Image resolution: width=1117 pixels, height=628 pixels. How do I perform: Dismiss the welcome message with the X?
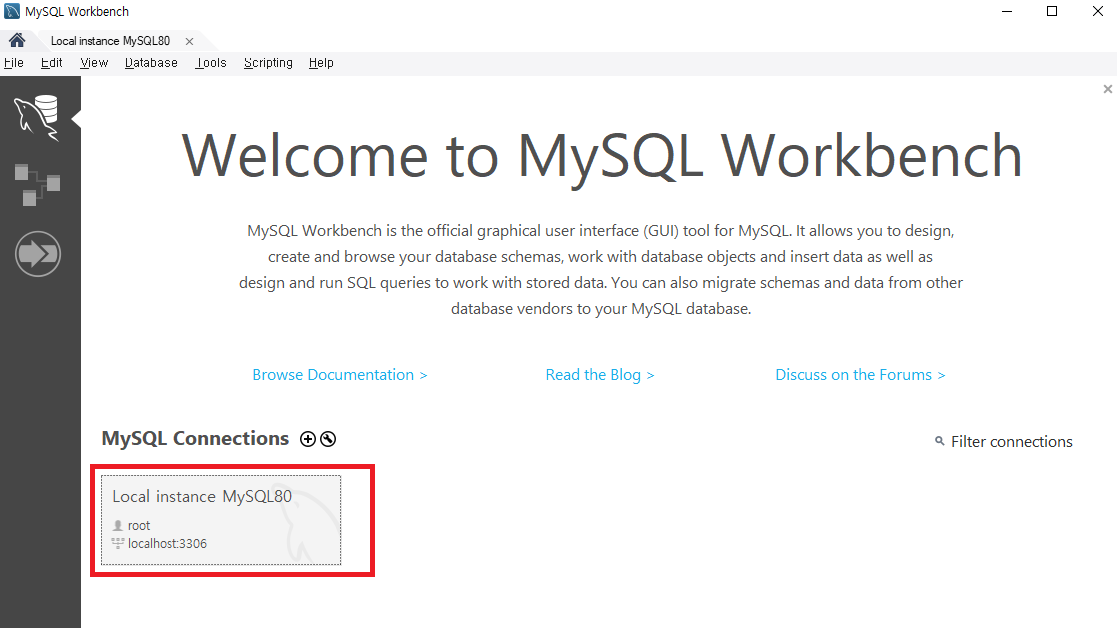click(1108, 89)
